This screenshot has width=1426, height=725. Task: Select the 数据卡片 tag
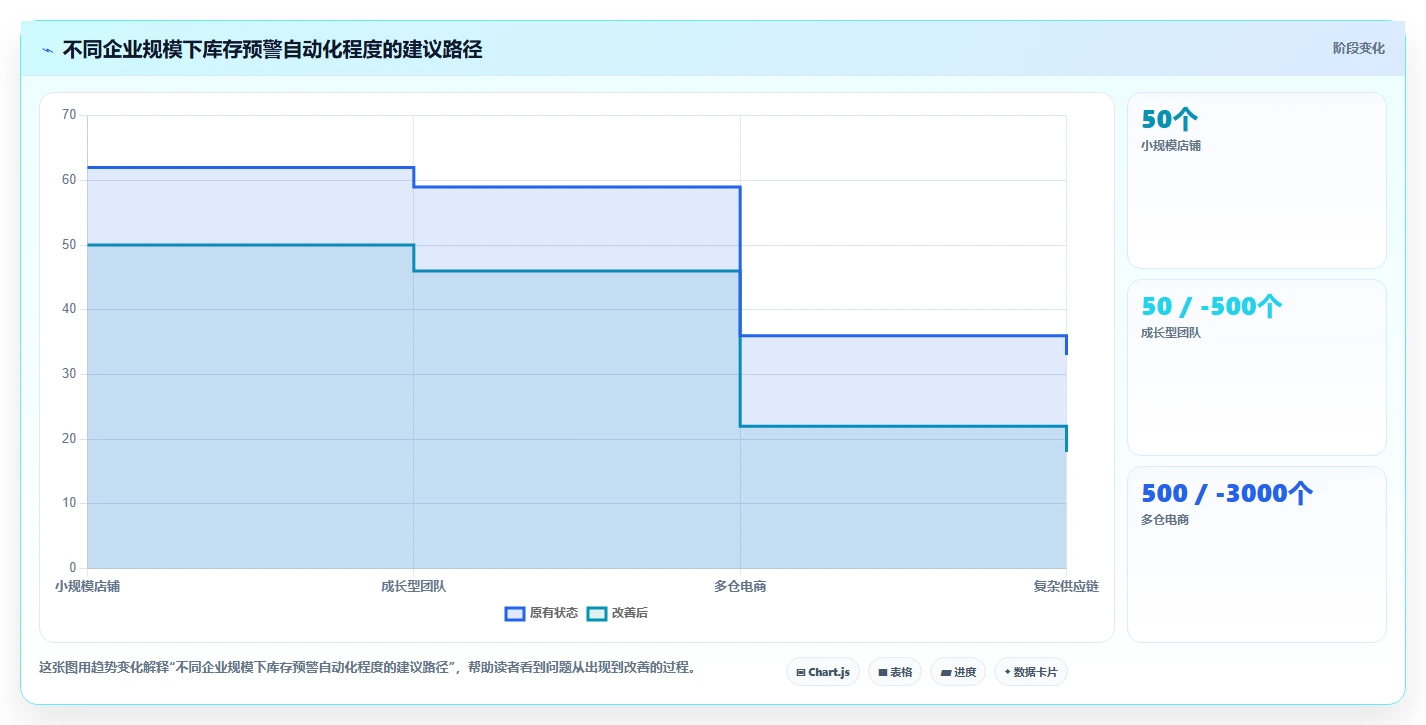point(1031,672)
